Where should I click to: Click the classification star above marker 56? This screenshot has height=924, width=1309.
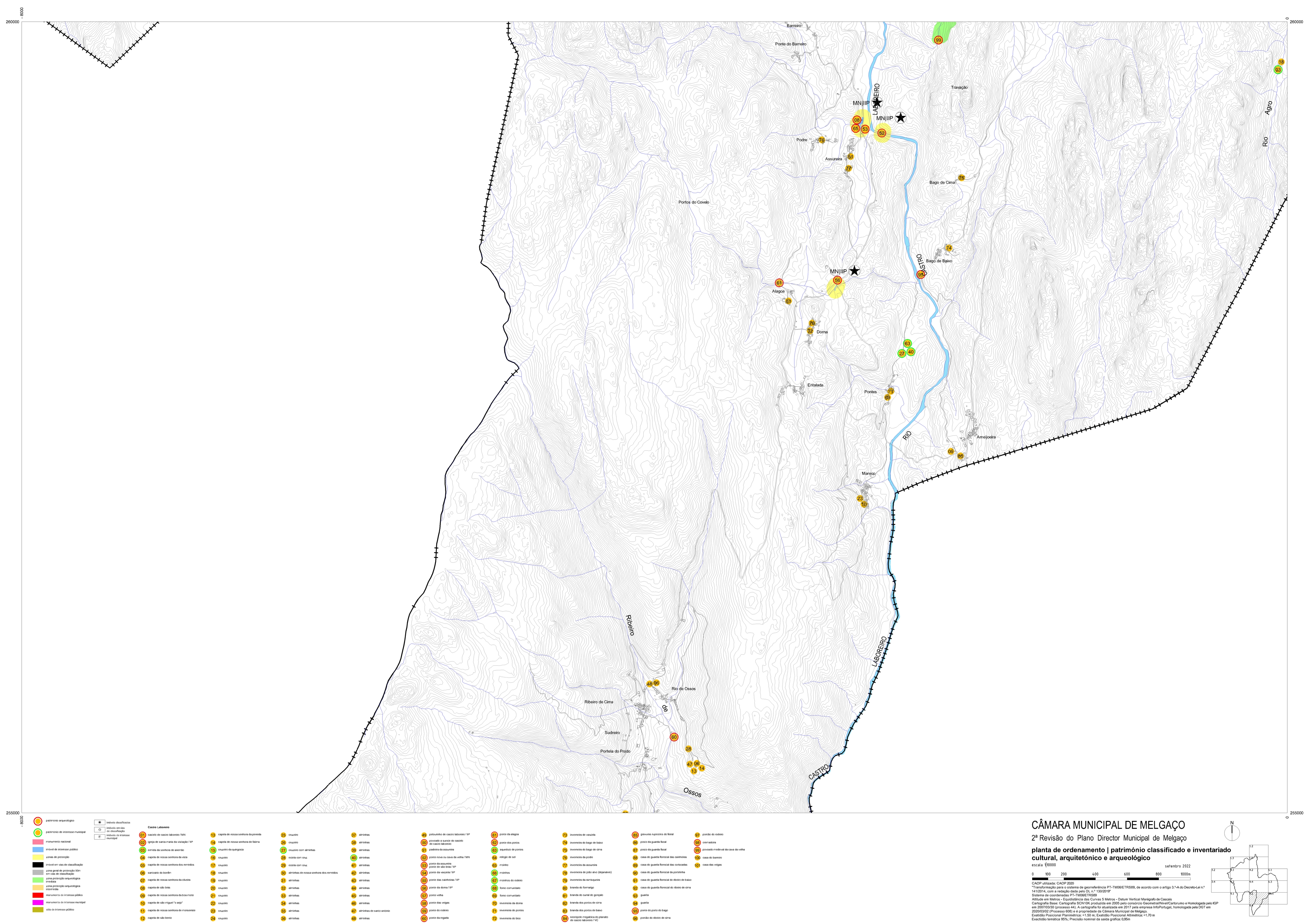coord(854,270)
